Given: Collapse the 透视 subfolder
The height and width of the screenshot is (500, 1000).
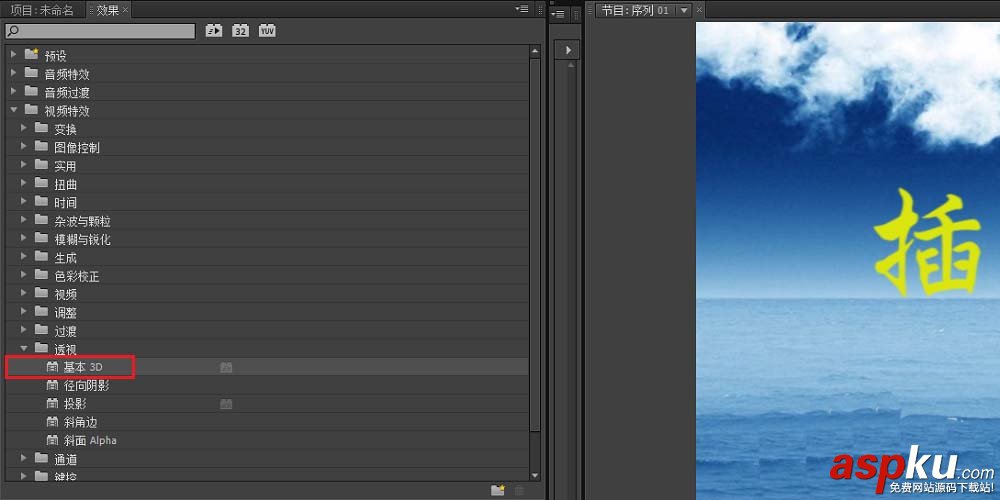Looking at the screenshot, I should click(24, 349).
